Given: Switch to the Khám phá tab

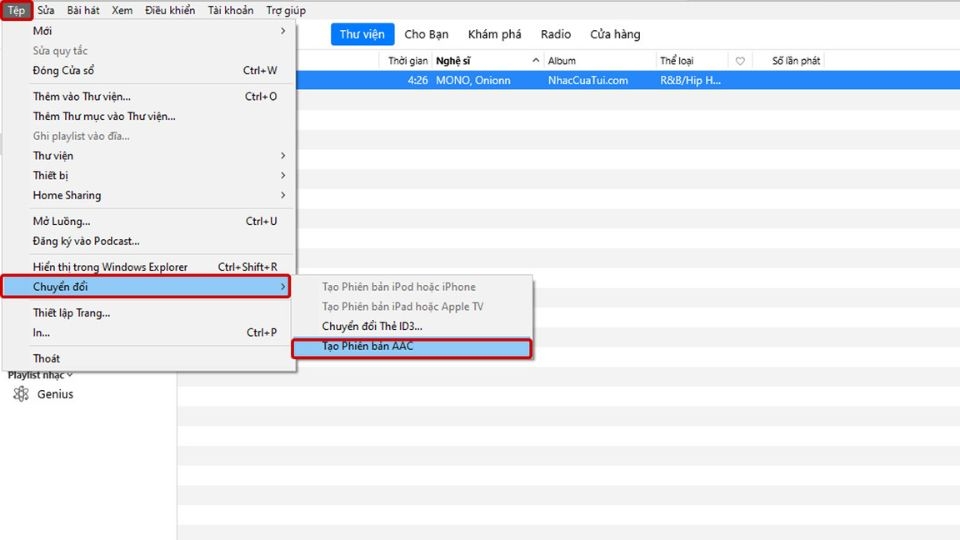Looking at the screenshot, I should [x=495, y=34].
